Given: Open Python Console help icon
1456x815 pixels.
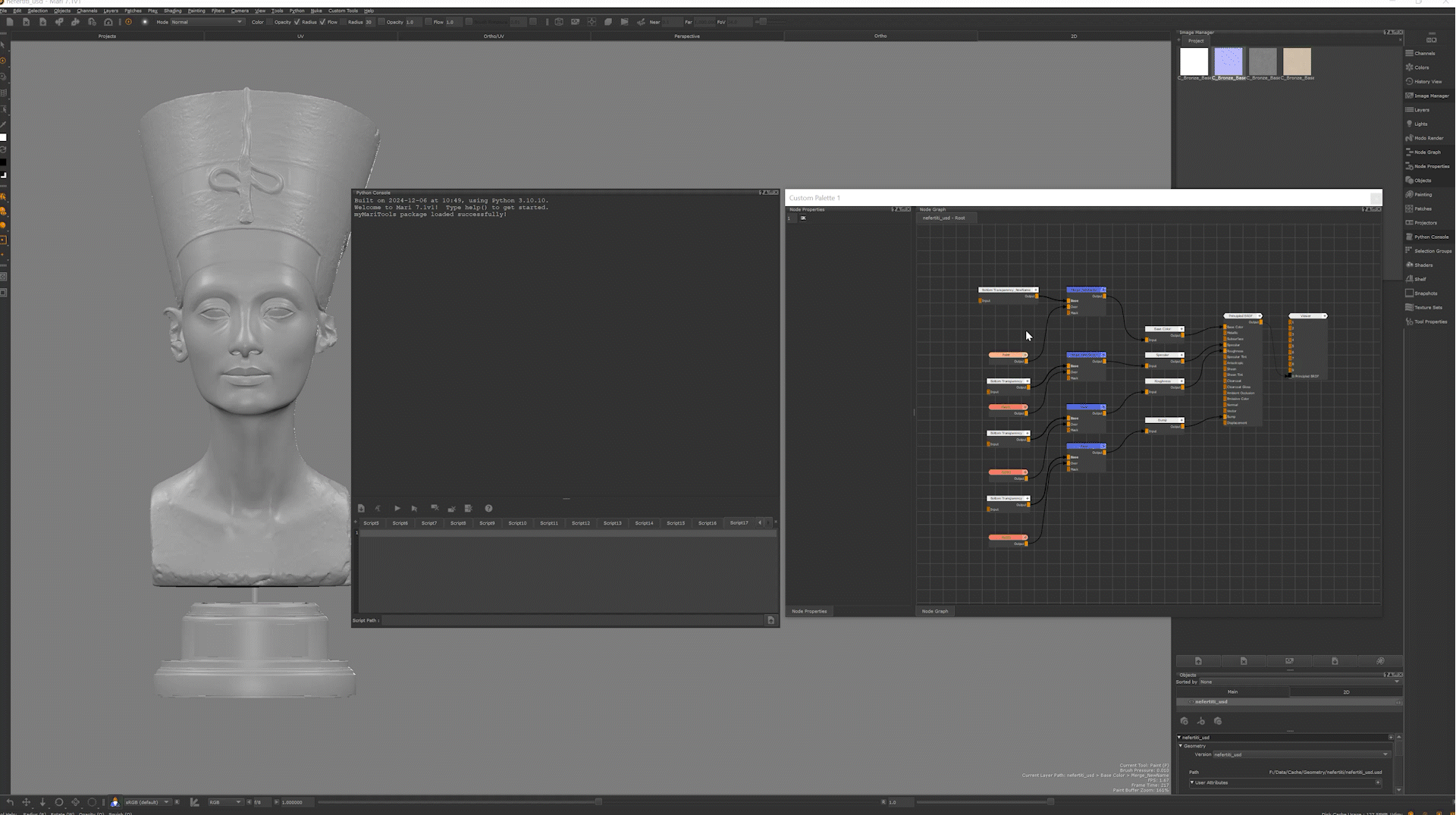Looking at the screenshot, I should coord(488,509).
